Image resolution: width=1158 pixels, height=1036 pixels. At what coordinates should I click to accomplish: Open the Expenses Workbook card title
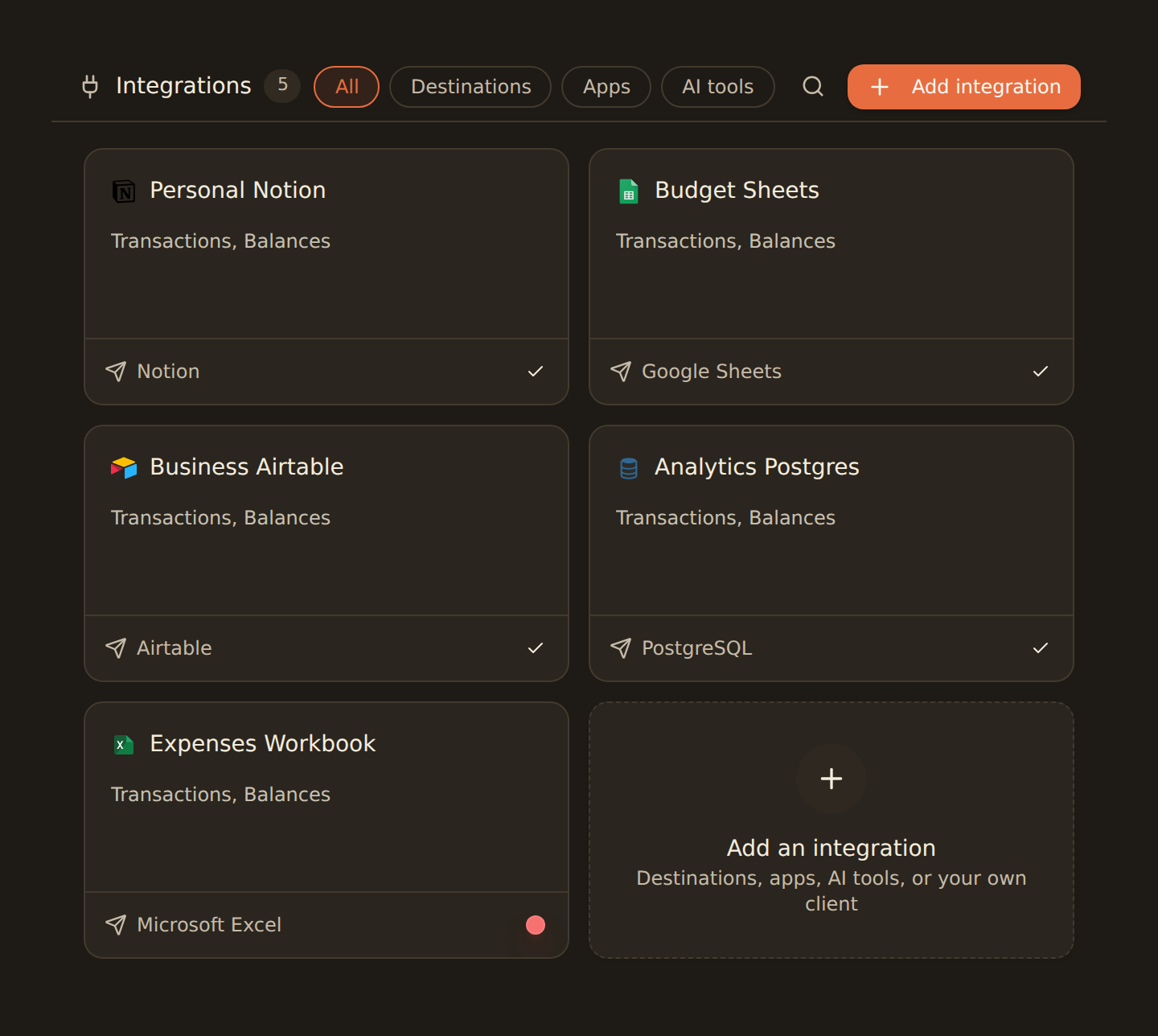263,744
